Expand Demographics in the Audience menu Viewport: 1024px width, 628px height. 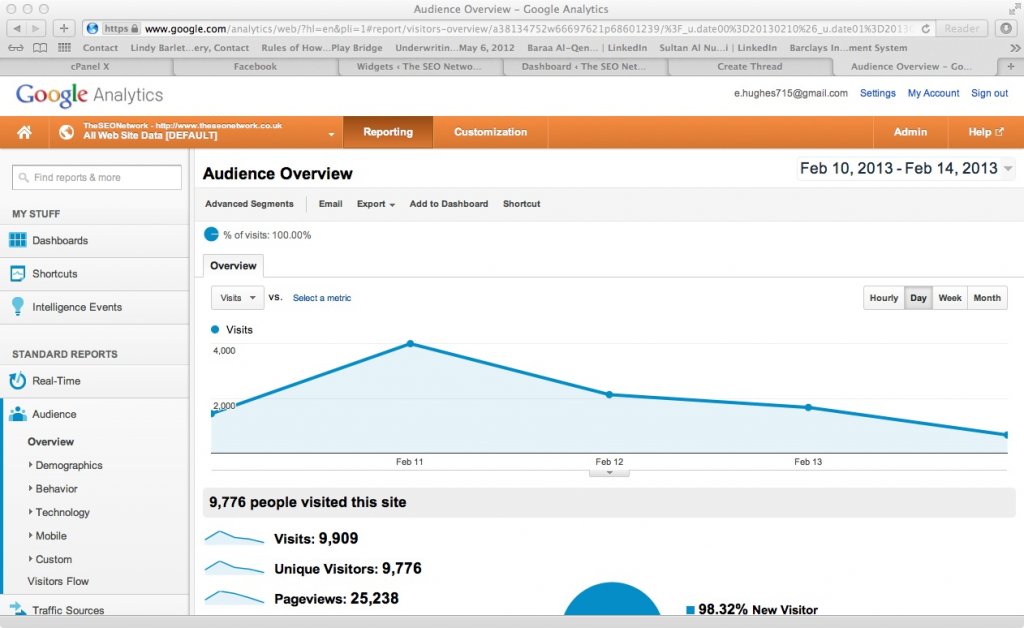point(69,465)
